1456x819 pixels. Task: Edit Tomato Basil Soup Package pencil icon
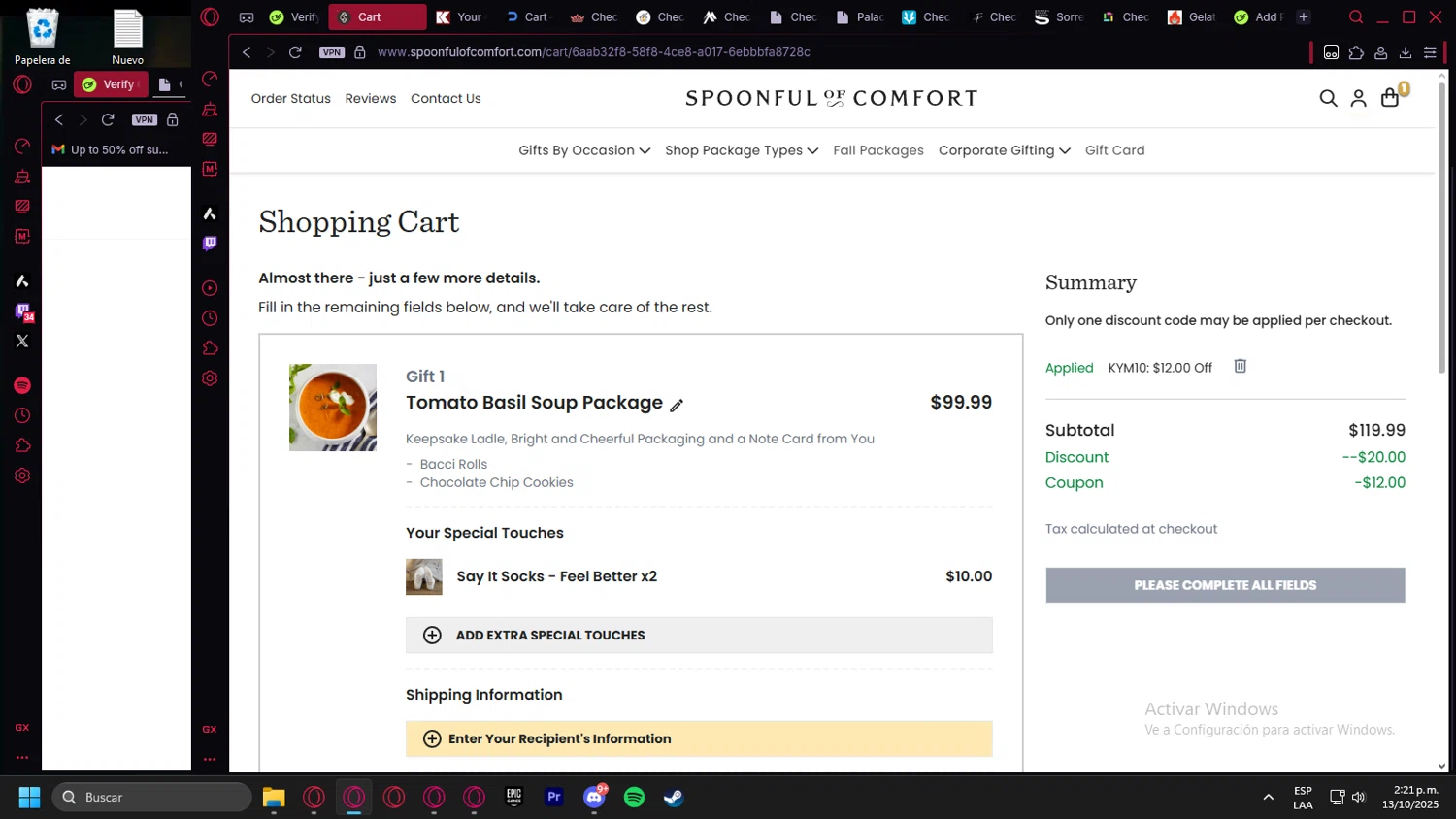[677, 405]
